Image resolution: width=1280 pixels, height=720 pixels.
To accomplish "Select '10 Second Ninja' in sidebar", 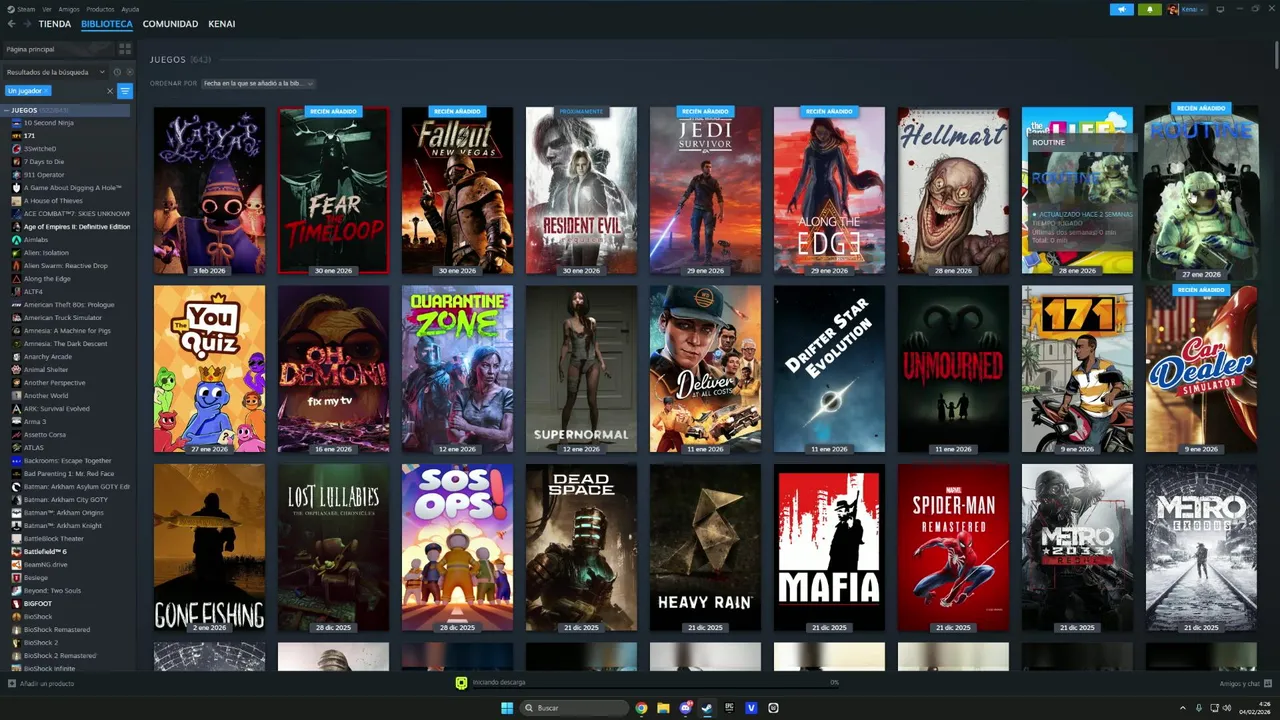I will pos(48,123).
